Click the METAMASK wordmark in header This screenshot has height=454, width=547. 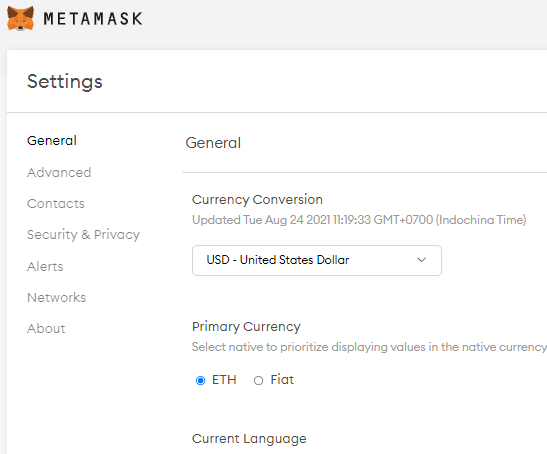pyautogui.click(x=93, y=19)
